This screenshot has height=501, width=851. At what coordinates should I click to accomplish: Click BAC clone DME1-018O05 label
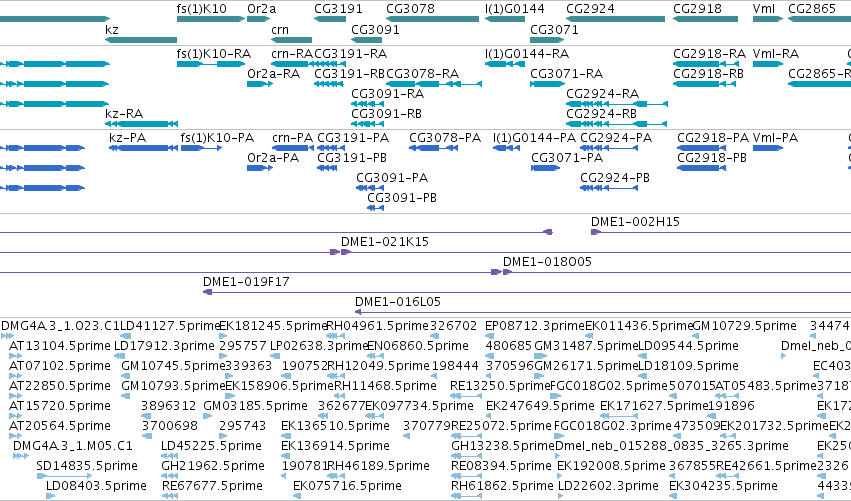(547, 262)
